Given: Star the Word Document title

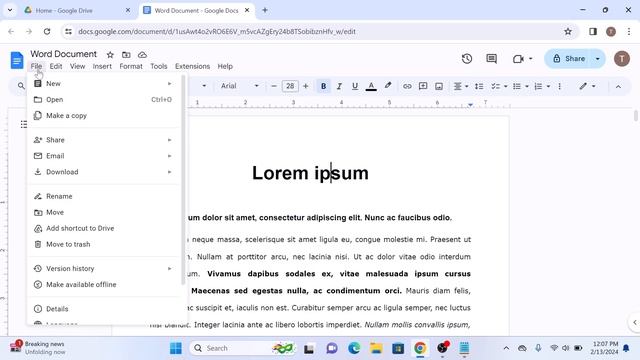Looking at the screenshot, I should pos(110,55).
